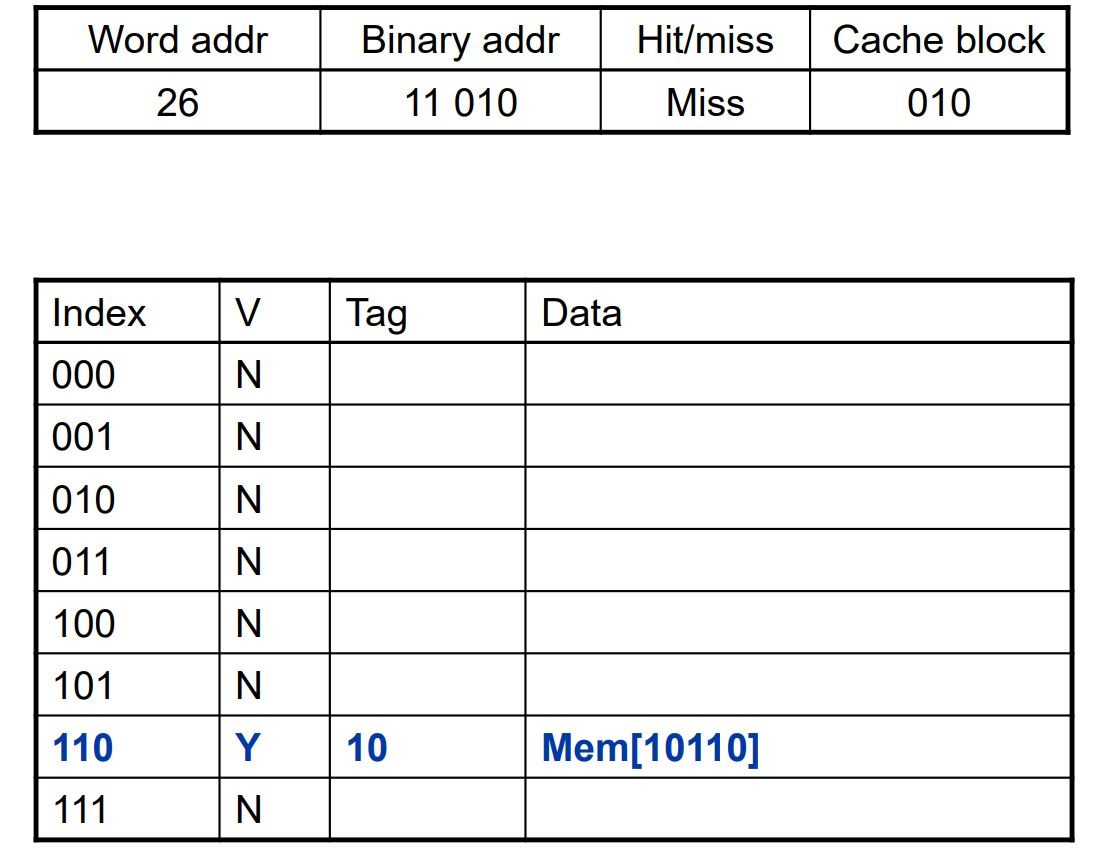
Task: Click the "Word addr" header cell
Action: (178, 40)
